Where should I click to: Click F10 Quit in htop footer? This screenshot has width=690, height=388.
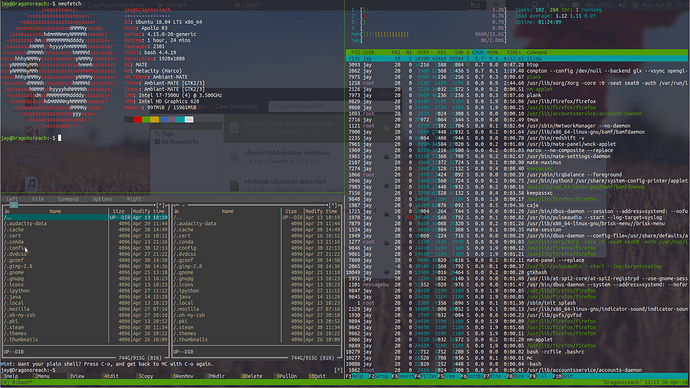(x=563, y=376)
